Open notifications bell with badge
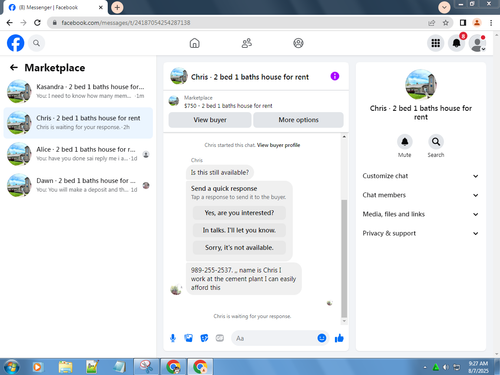This screenshot has height=375, width=500. 457,43
